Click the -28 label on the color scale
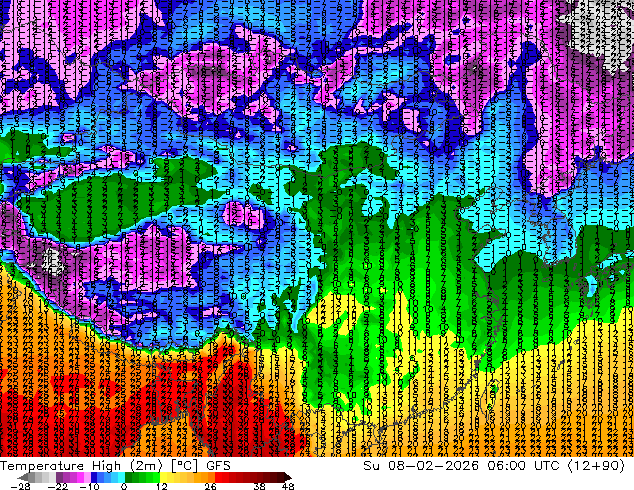The height and width of the screenshot is (490, 634). point(21,486)
